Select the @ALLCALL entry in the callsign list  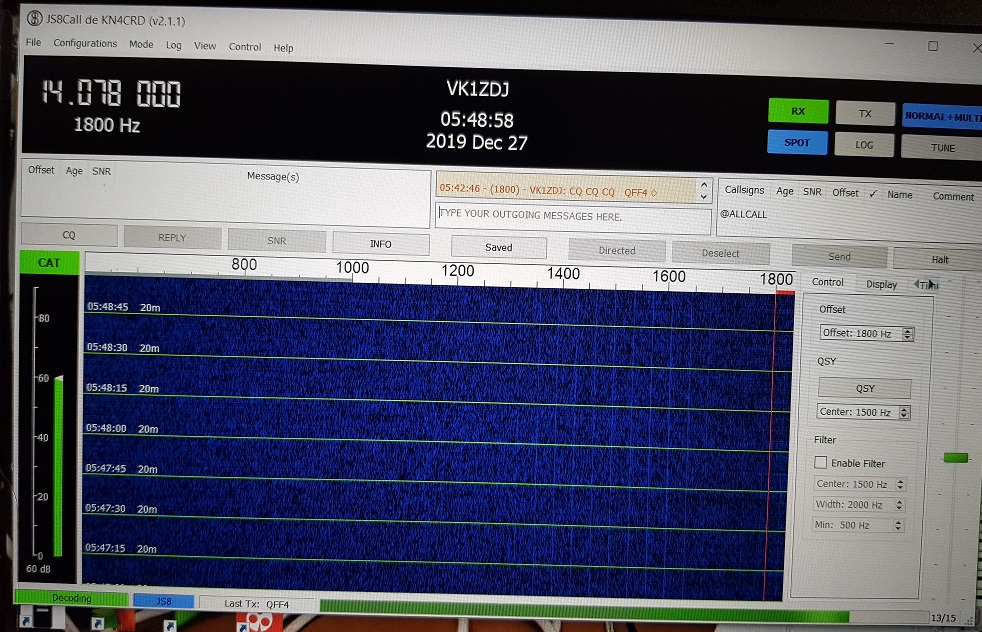point(743,214)
